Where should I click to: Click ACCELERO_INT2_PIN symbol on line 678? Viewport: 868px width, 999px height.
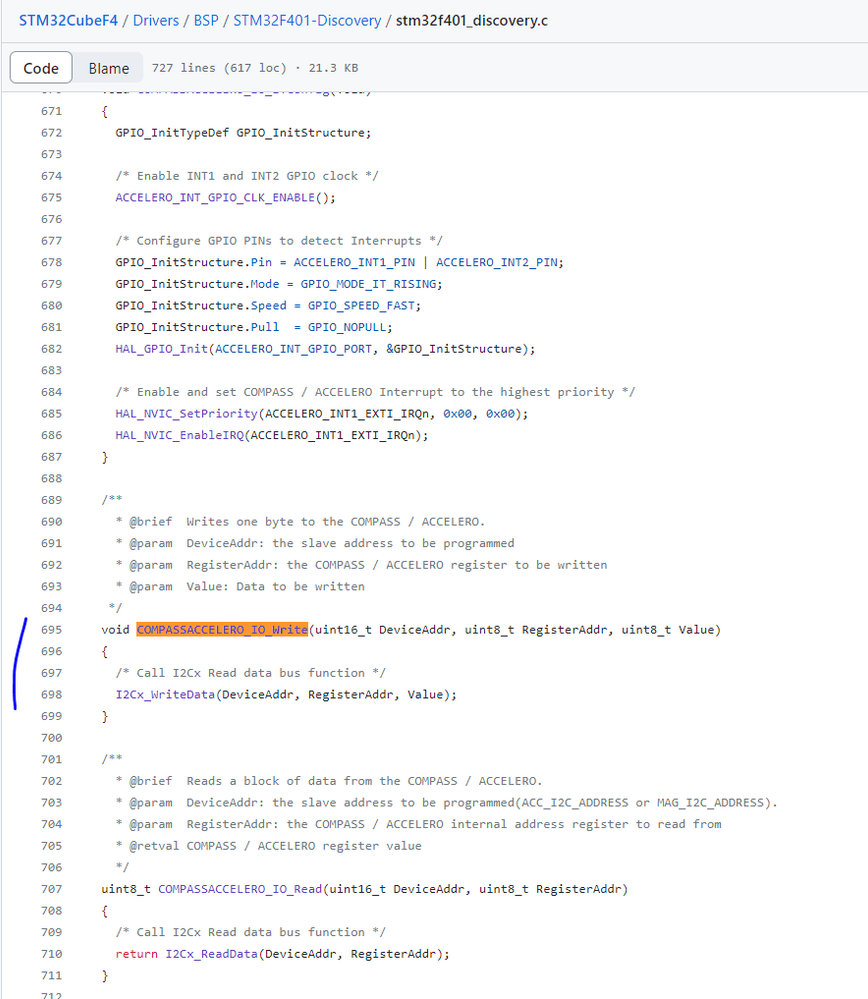point(497,262)
